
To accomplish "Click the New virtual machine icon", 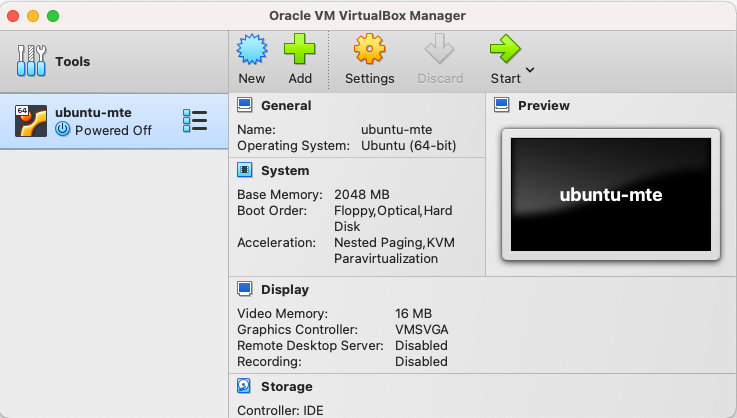I will (252, 49).
